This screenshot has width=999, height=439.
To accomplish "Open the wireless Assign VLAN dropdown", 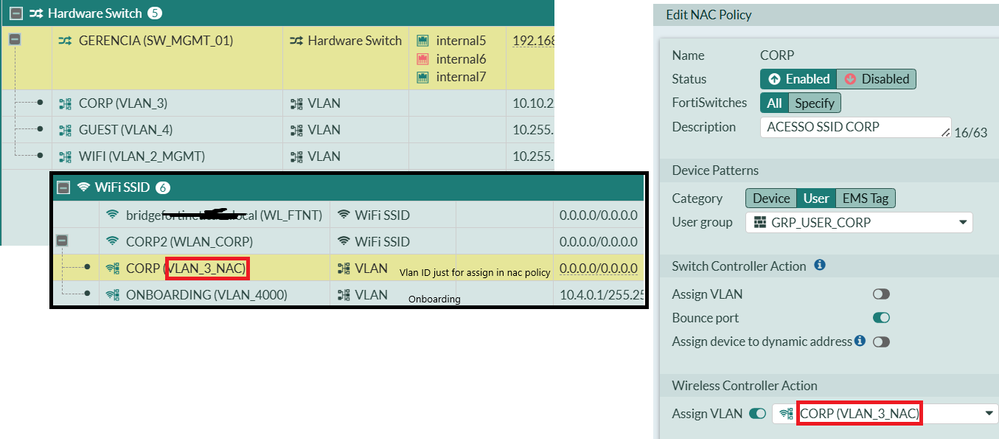I will 885,414.
